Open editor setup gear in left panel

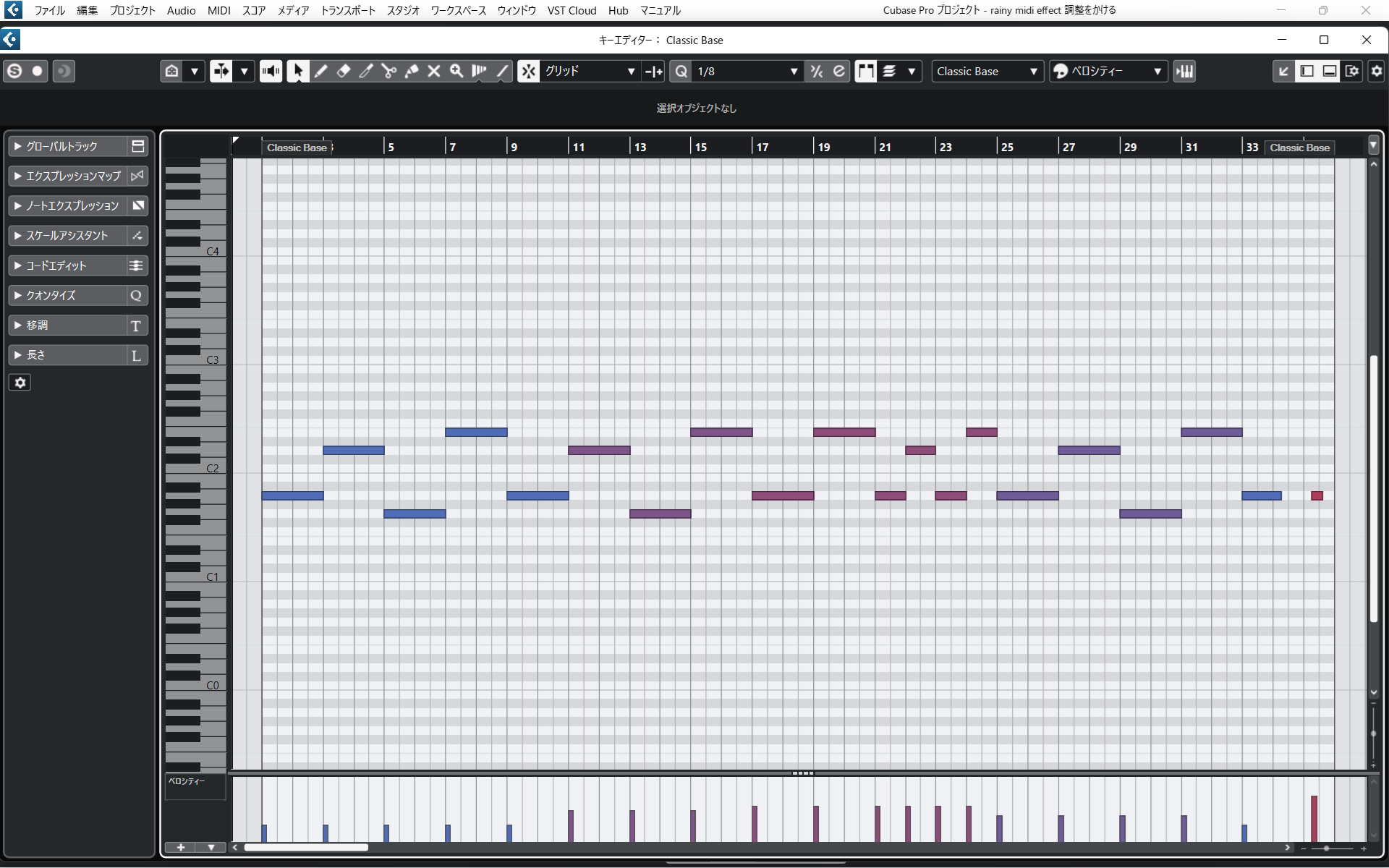click(20, 383)
